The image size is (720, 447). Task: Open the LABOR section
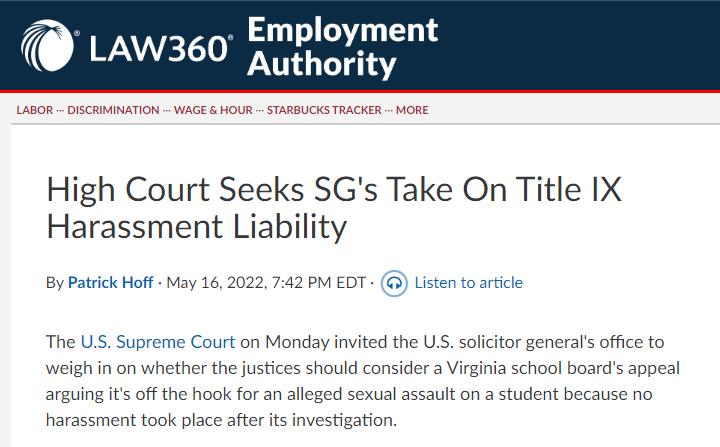(35, 110)
